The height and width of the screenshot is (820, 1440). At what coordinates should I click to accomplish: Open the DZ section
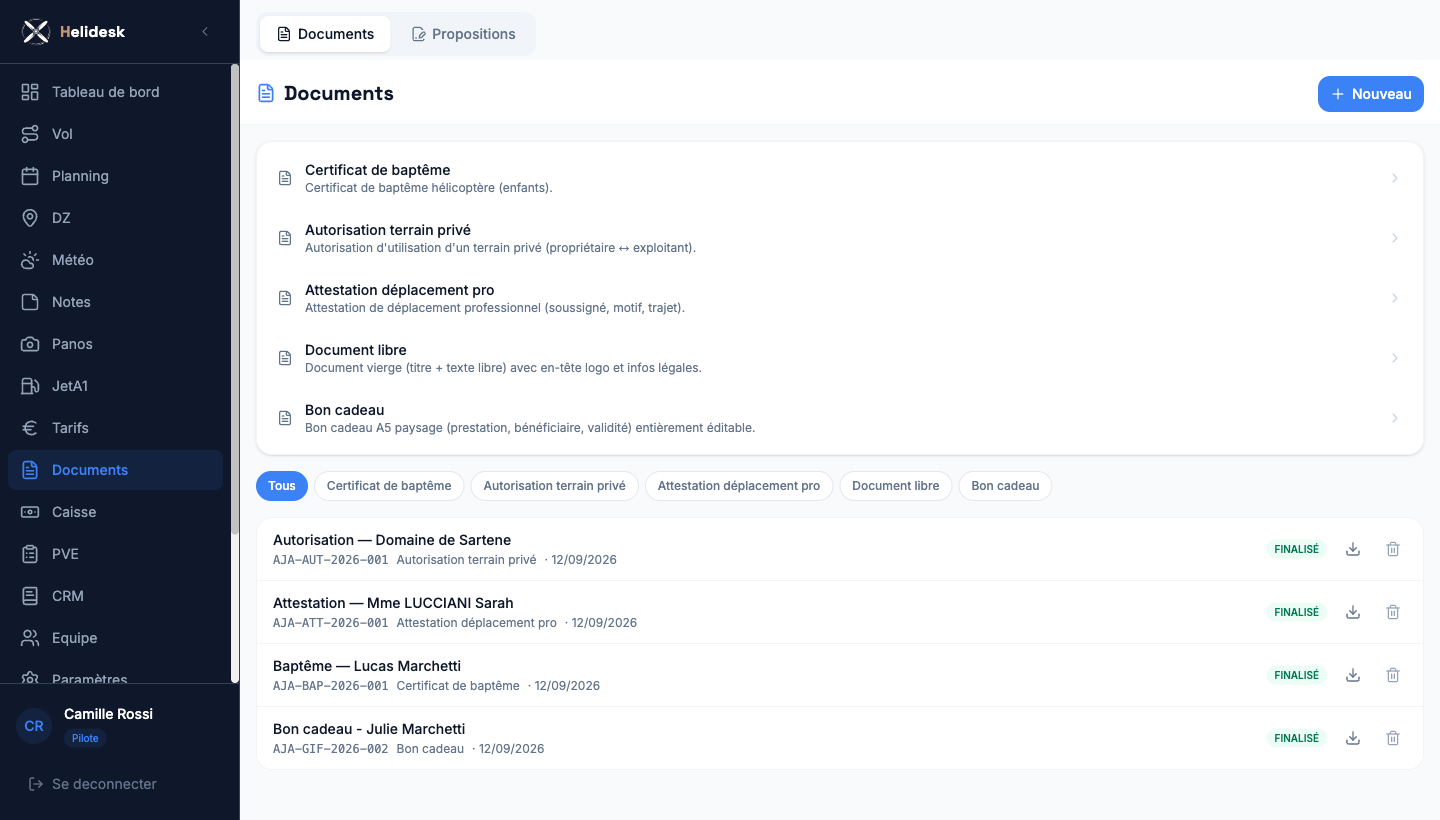click(x=115, y=218)
